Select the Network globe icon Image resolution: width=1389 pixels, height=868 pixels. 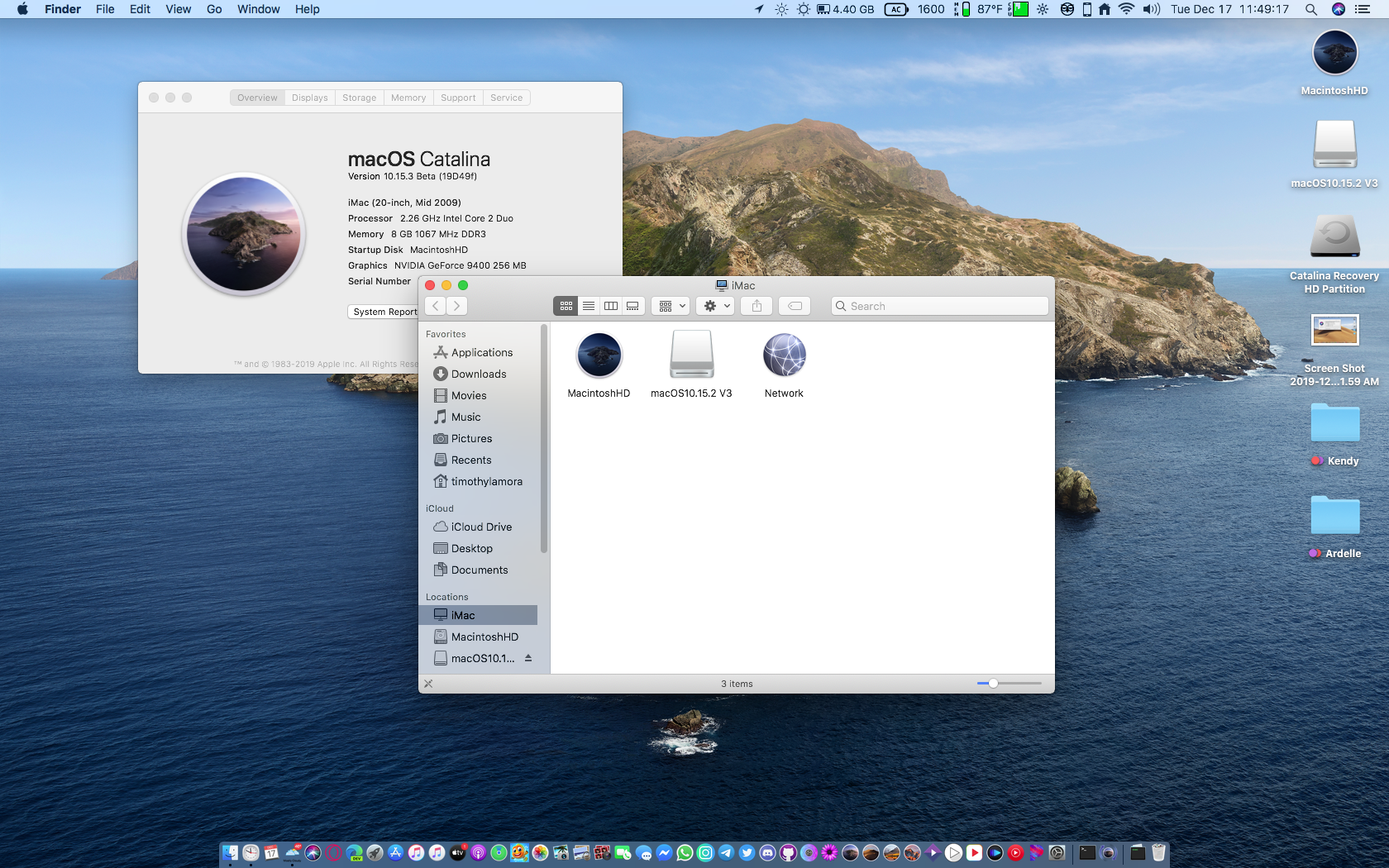[x=784, y=356]
